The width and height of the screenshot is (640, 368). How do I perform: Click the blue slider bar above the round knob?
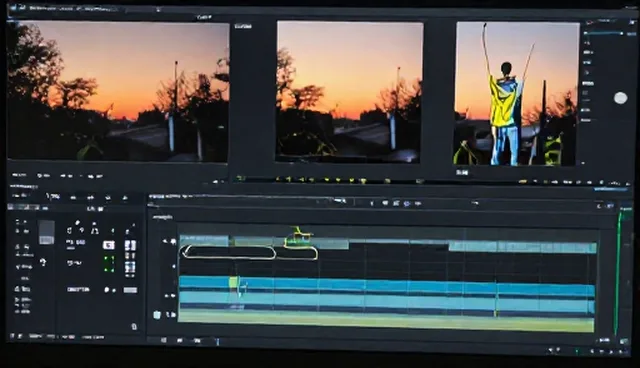[602, 33]
